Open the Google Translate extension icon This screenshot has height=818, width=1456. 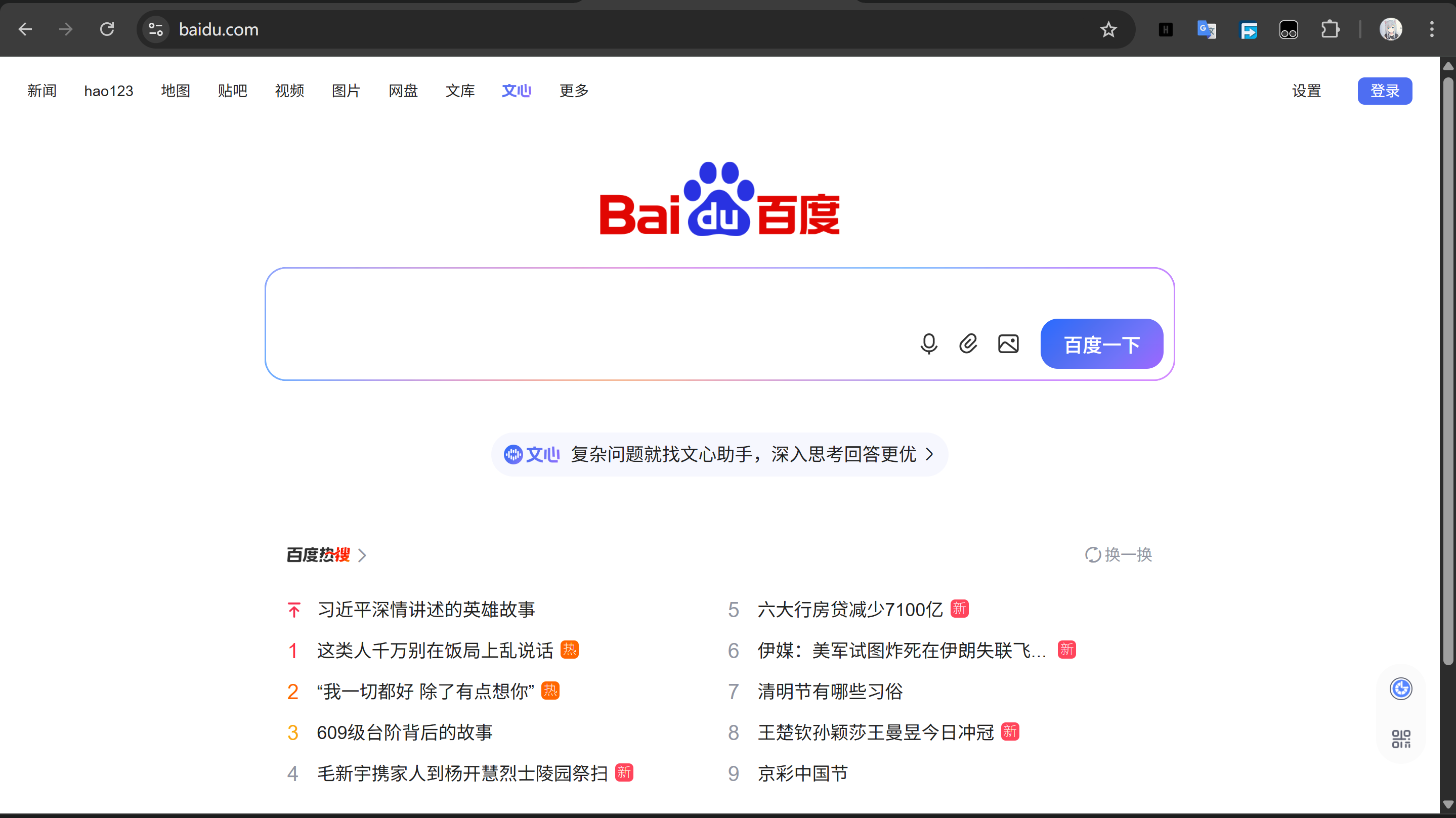coord(1206,29)
